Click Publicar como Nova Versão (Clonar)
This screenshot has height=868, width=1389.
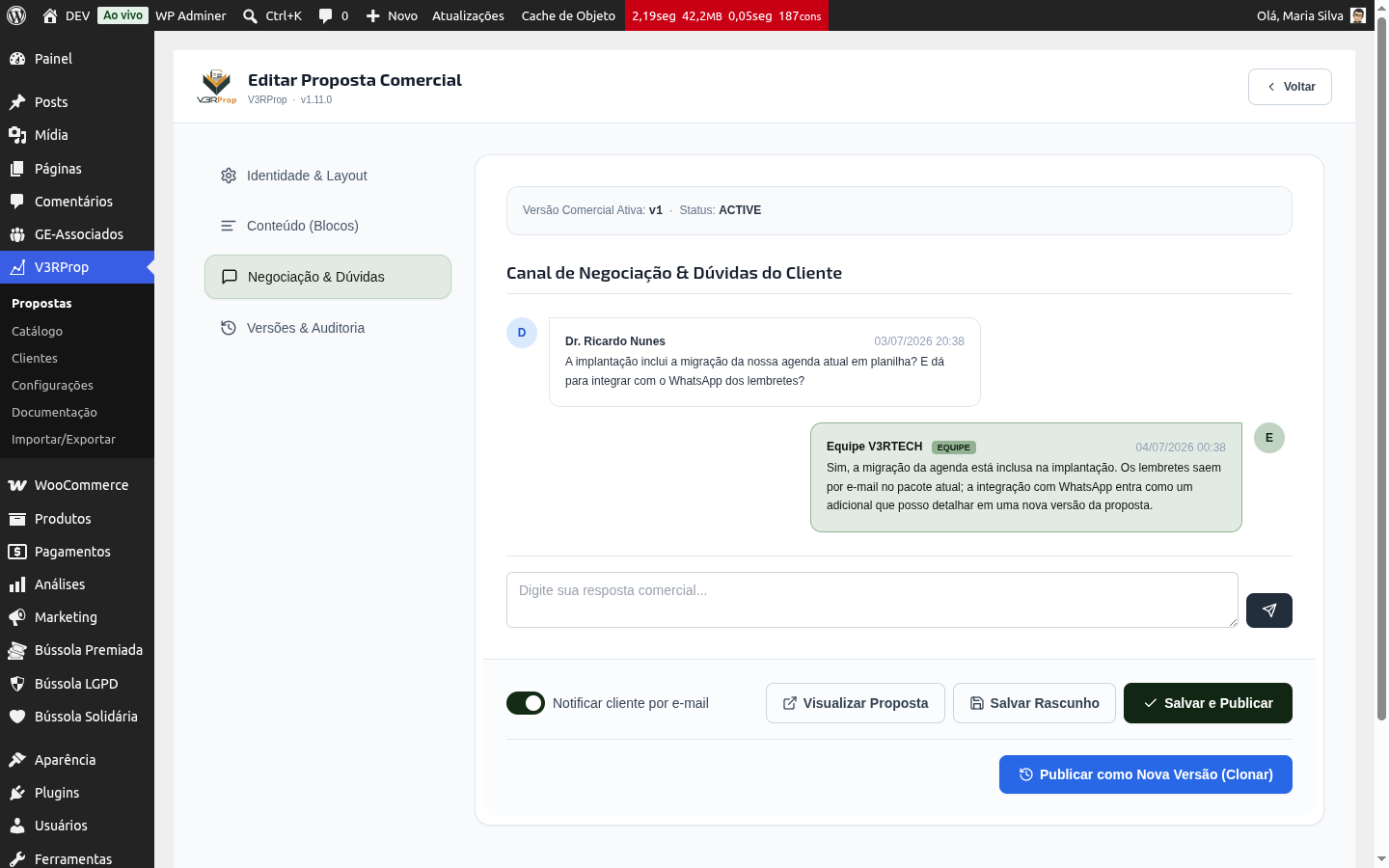[x=1146, y=774]
